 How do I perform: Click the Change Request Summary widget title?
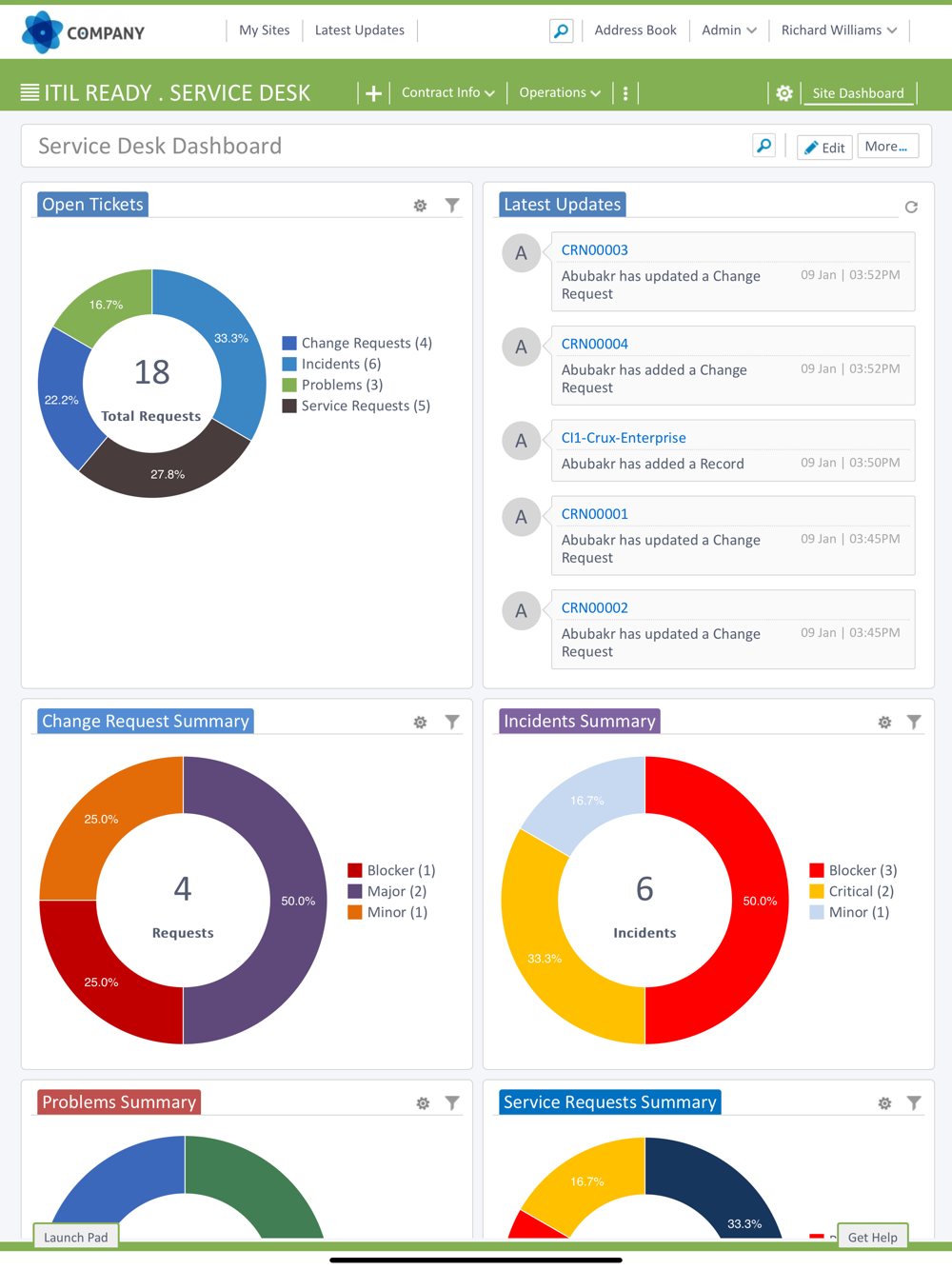click(x=146, y=722)
